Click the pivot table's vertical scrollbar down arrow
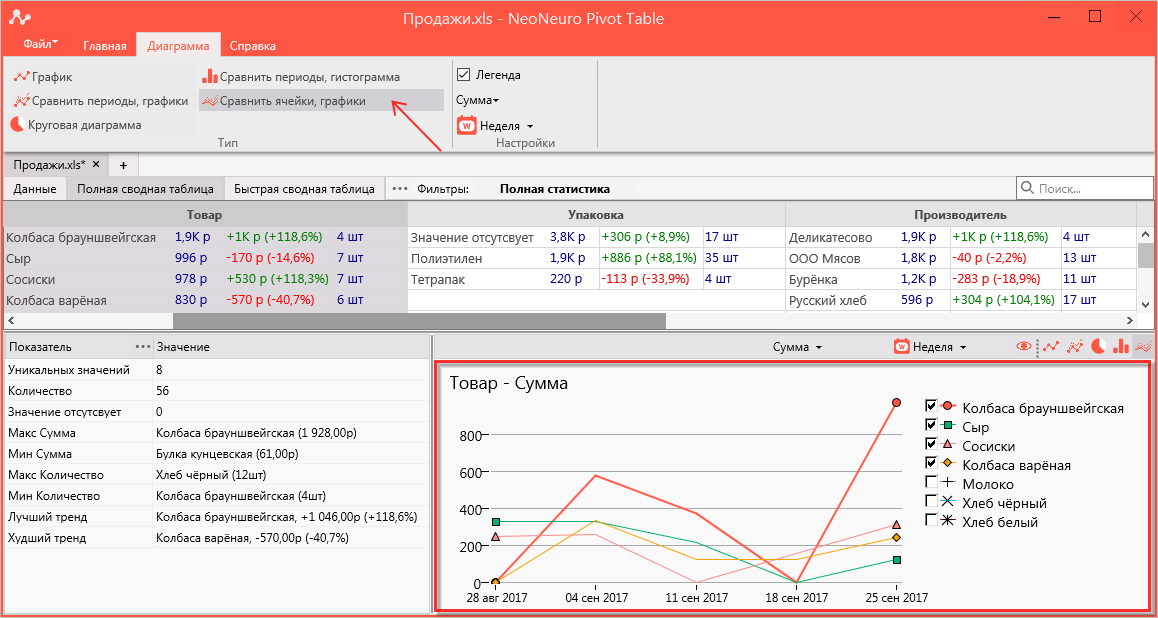 pos(1144,304)
